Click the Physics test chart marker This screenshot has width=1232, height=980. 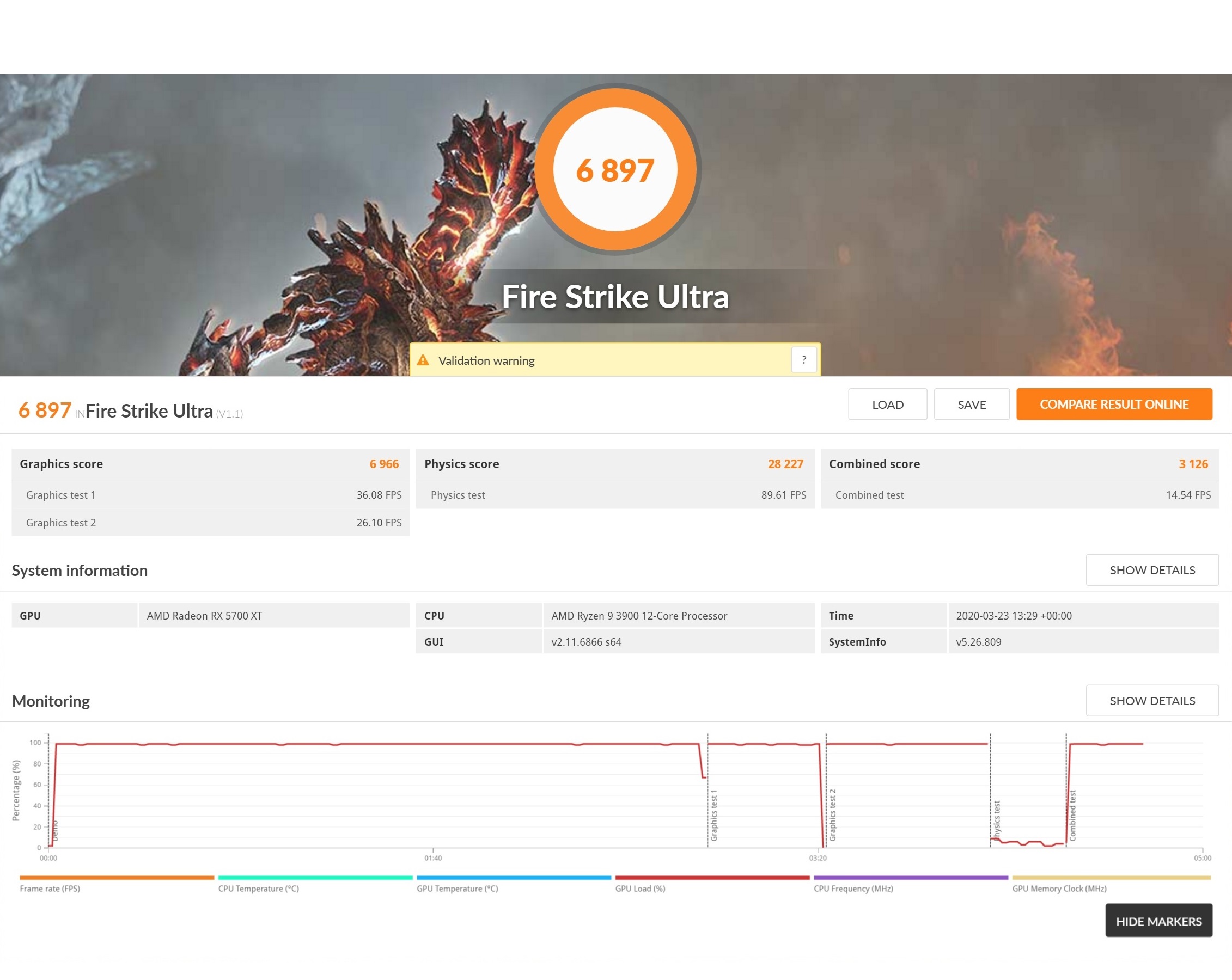(x=997, y=820)
